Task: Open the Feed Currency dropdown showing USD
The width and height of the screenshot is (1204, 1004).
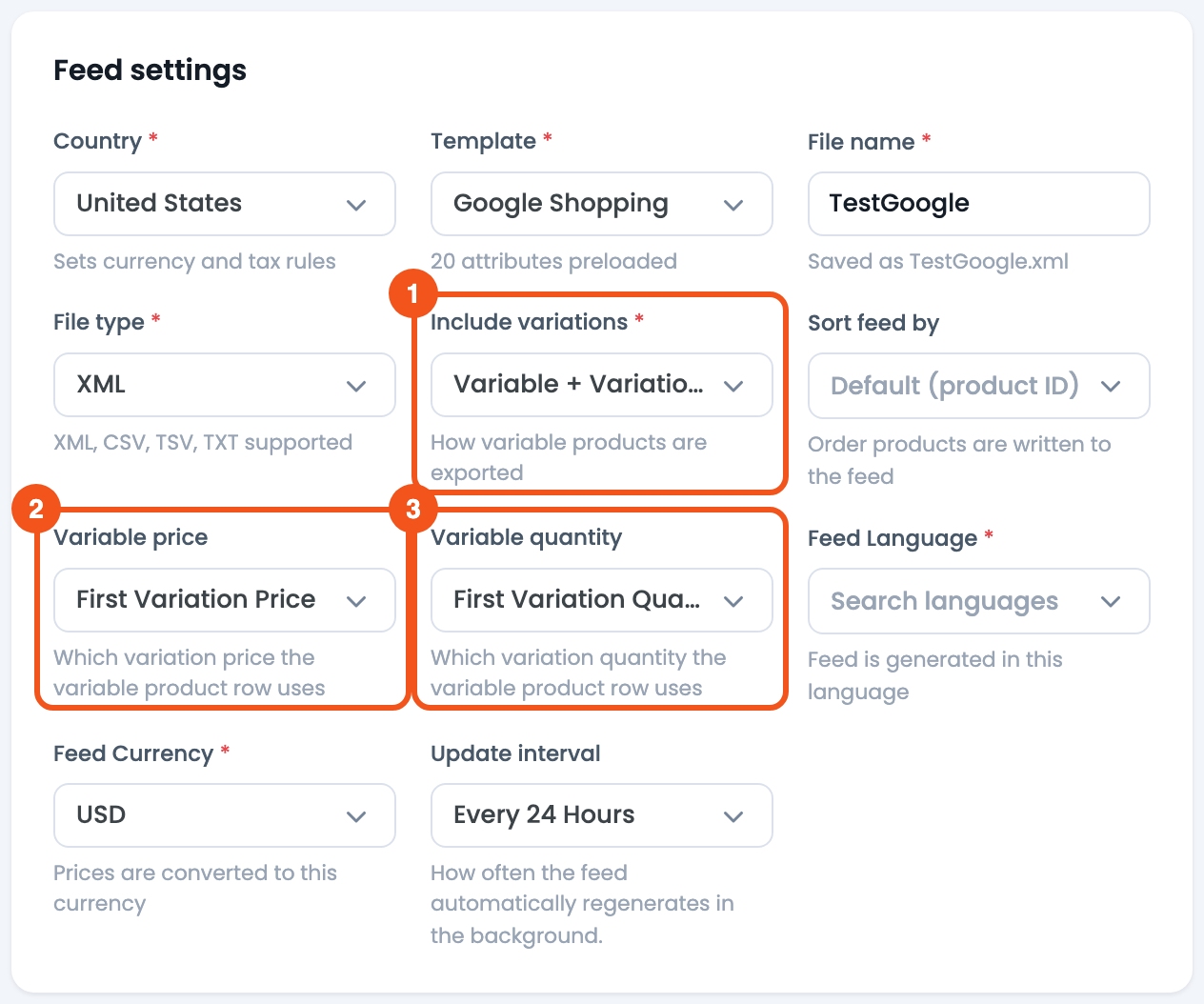Action: [x=225, y=815]
